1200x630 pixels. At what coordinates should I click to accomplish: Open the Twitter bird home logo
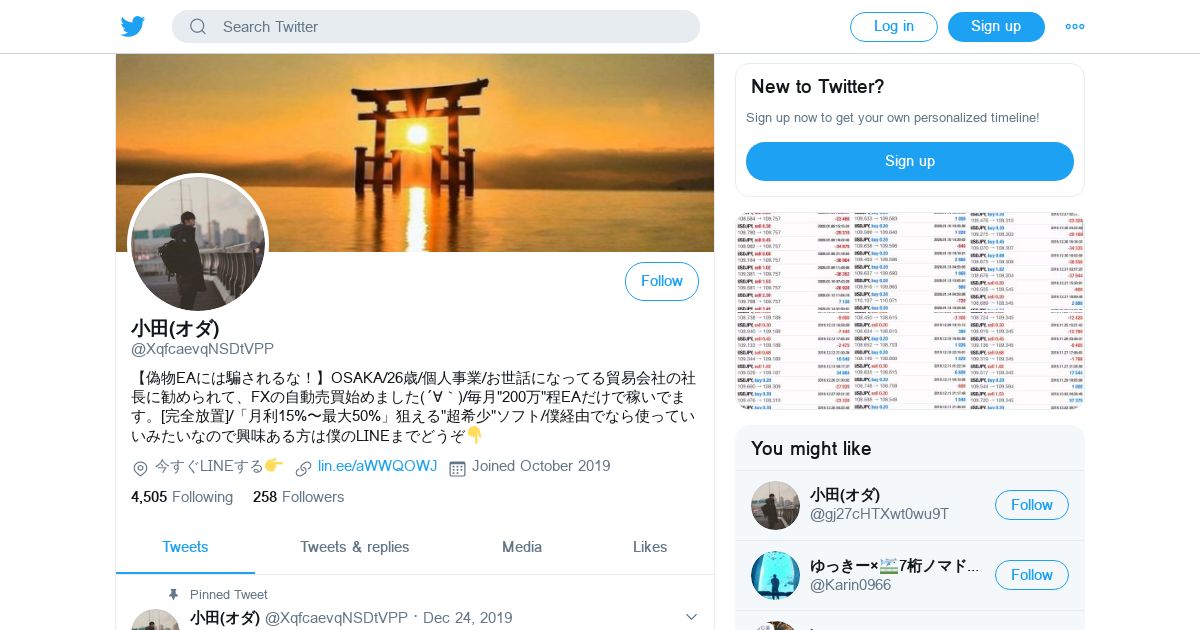point(133,27)
